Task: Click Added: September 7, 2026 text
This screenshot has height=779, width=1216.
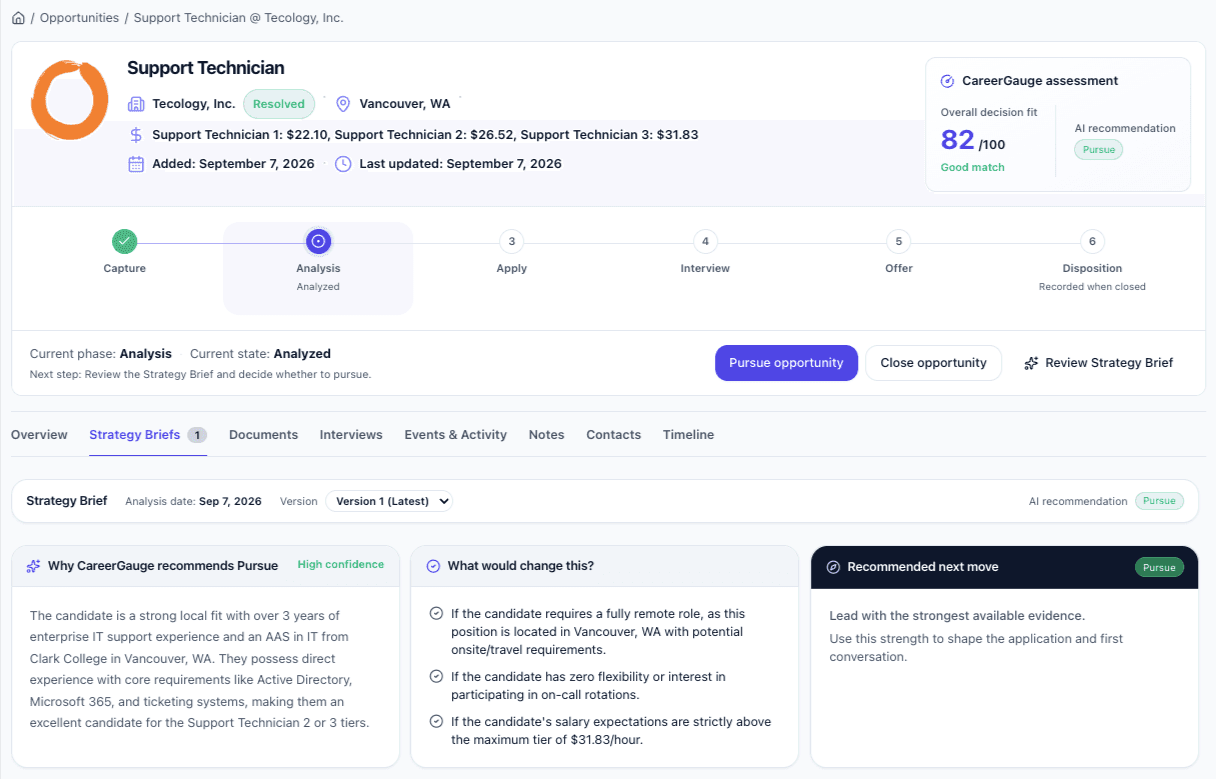Action: point(233,164)
